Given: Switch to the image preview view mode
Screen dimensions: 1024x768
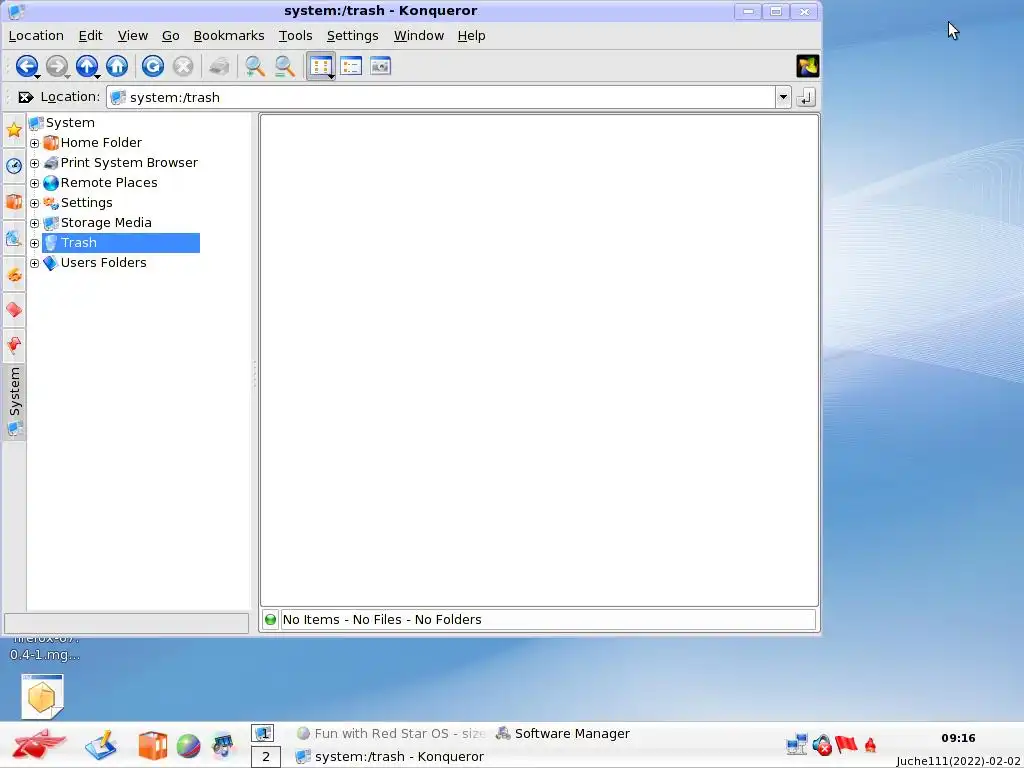Looking at the screenshot, I should (381, 66).
